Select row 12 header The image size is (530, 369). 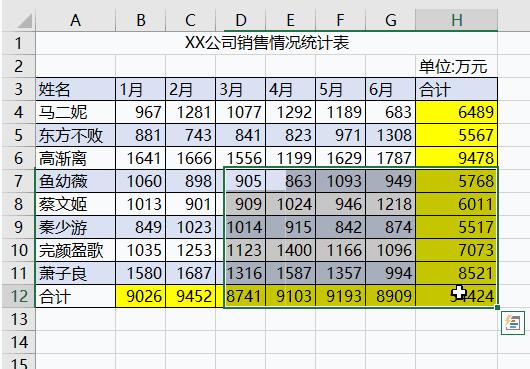[x=18, y=296]
